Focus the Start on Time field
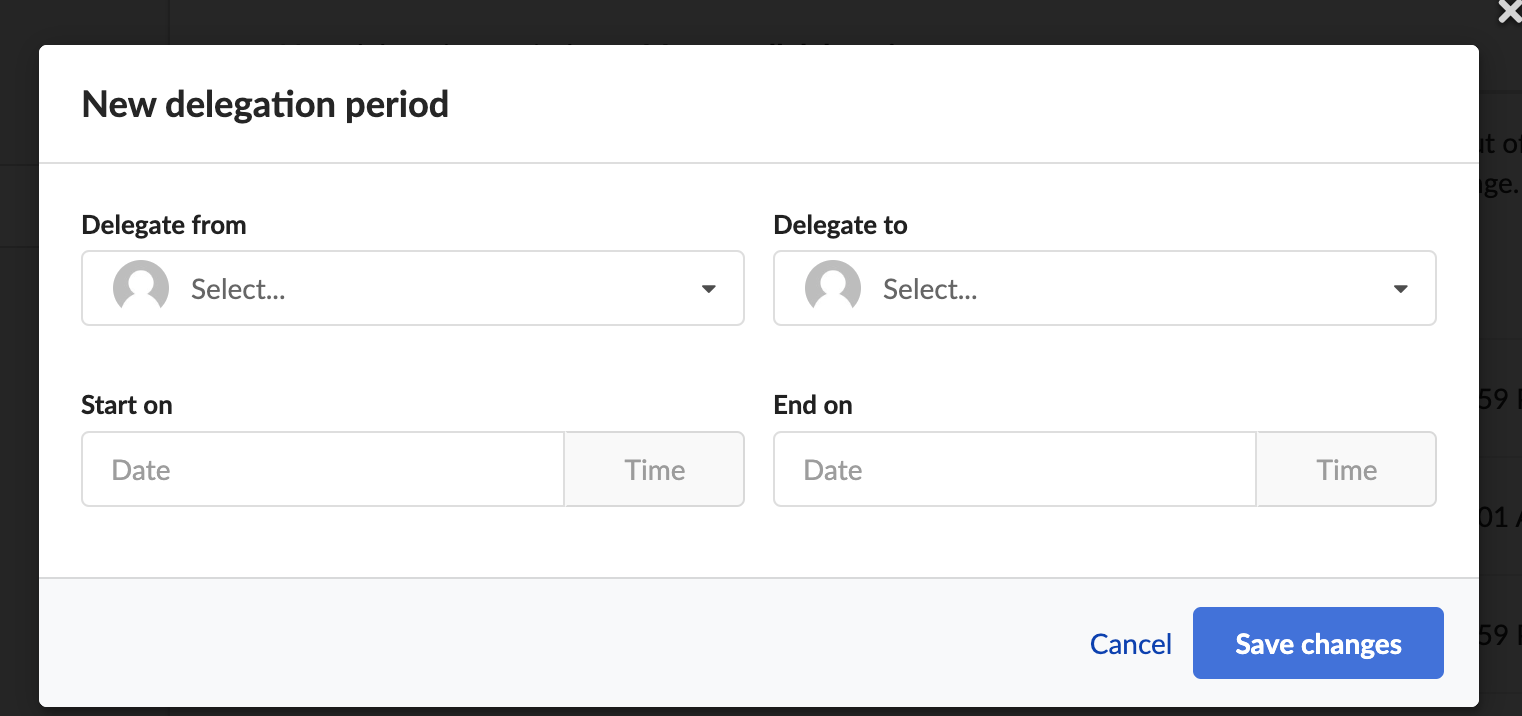 (x=654, y=470)
